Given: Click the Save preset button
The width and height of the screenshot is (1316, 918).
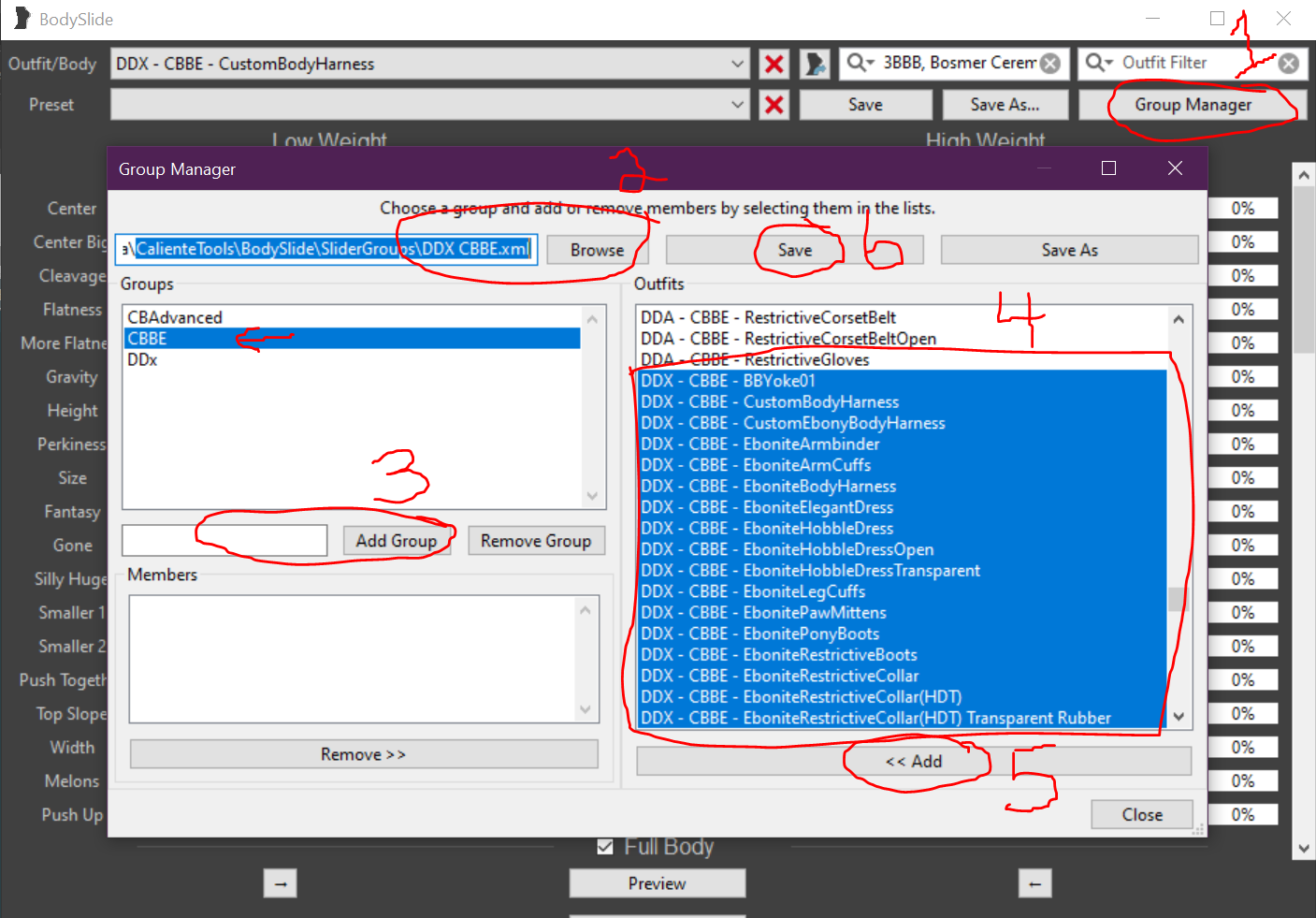Looking at the screenshot, I should coord(865,105).
